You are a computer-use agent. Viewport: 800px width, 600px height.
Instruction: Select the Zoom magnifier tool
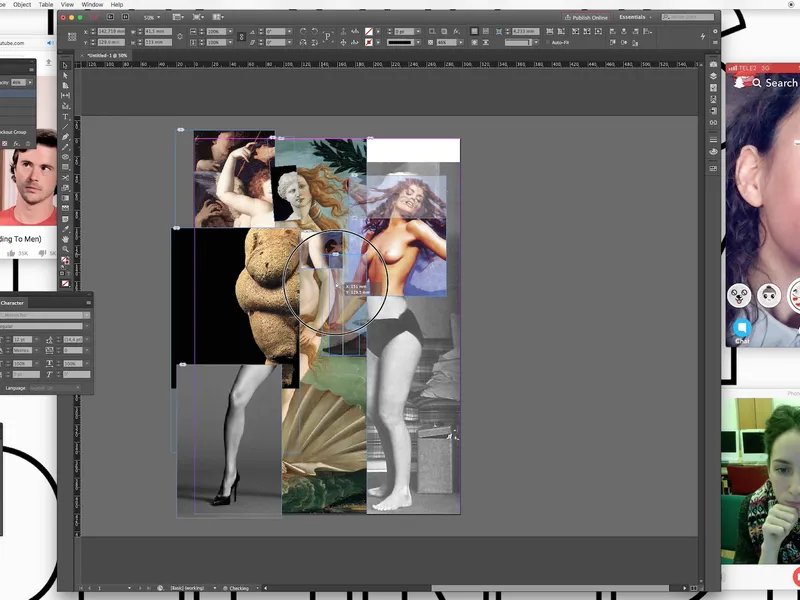(x=65, y=249)
